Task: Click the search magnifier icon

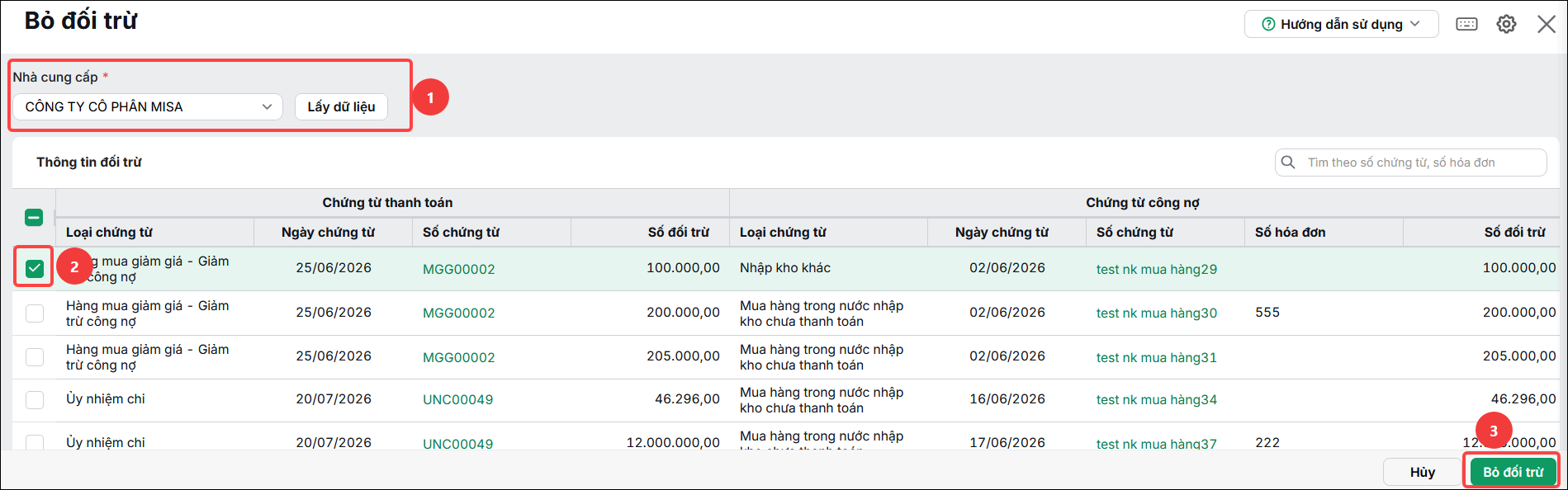Action: coord(1288,163)
